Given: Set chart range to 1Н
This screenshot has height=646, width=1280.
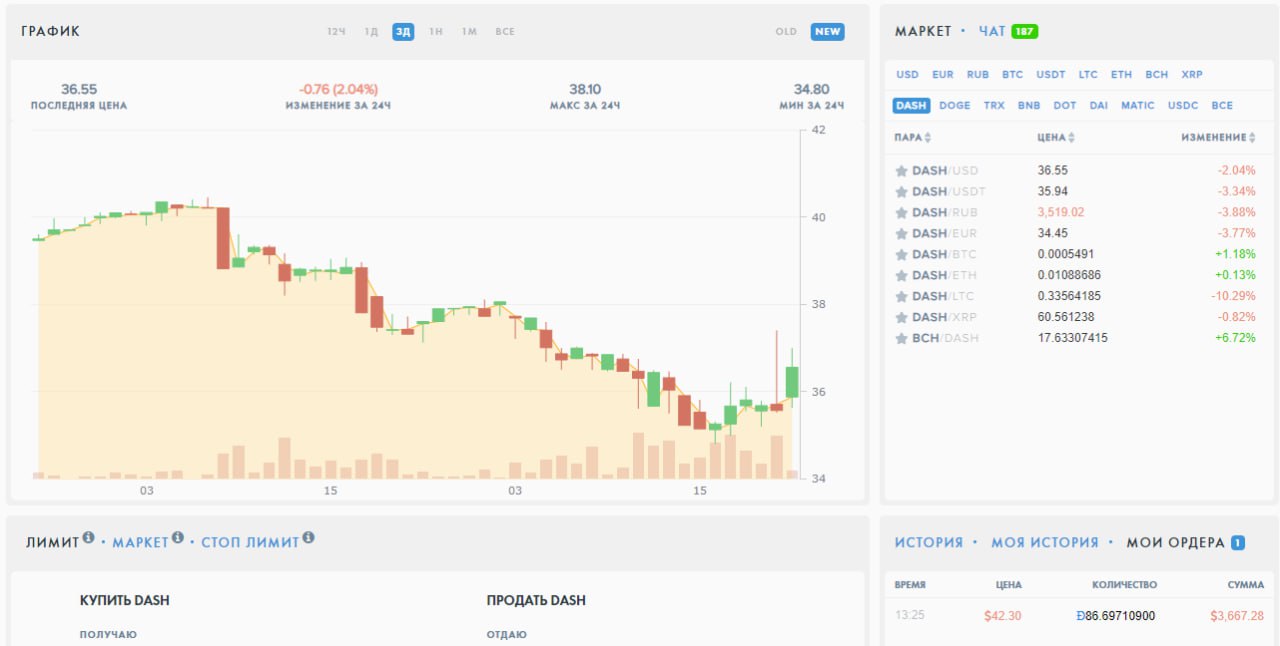Looking at the screenshot, I should point(436,32).
